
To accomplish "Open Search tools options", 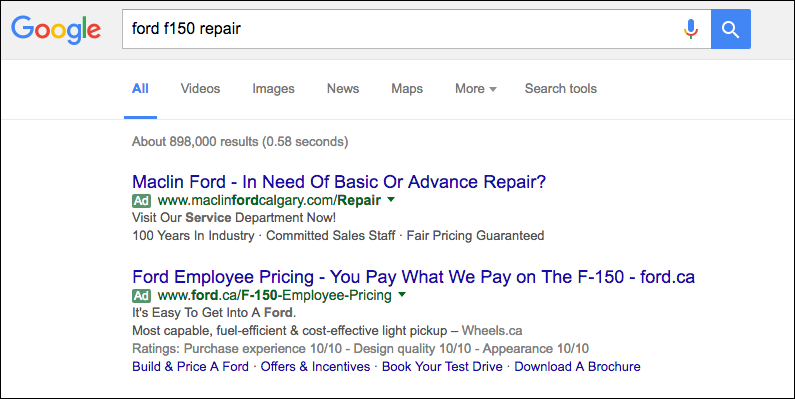I will (561, 89).
